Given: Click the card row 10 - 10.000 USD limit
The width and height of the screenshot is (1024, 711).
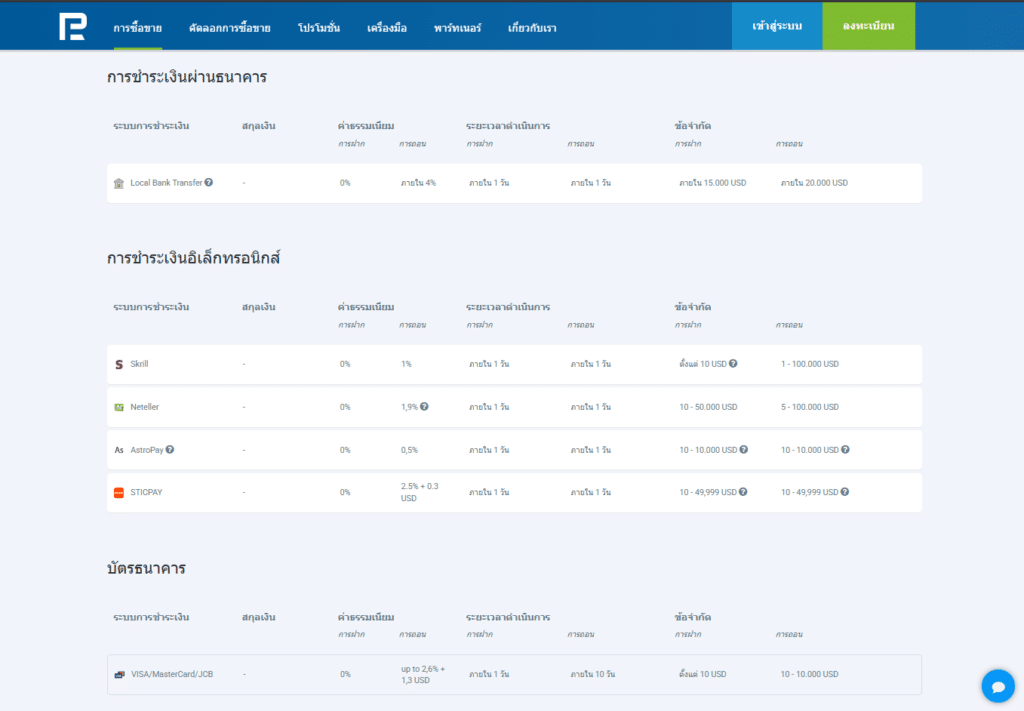Looking at the screenshot, I should 809,674.
